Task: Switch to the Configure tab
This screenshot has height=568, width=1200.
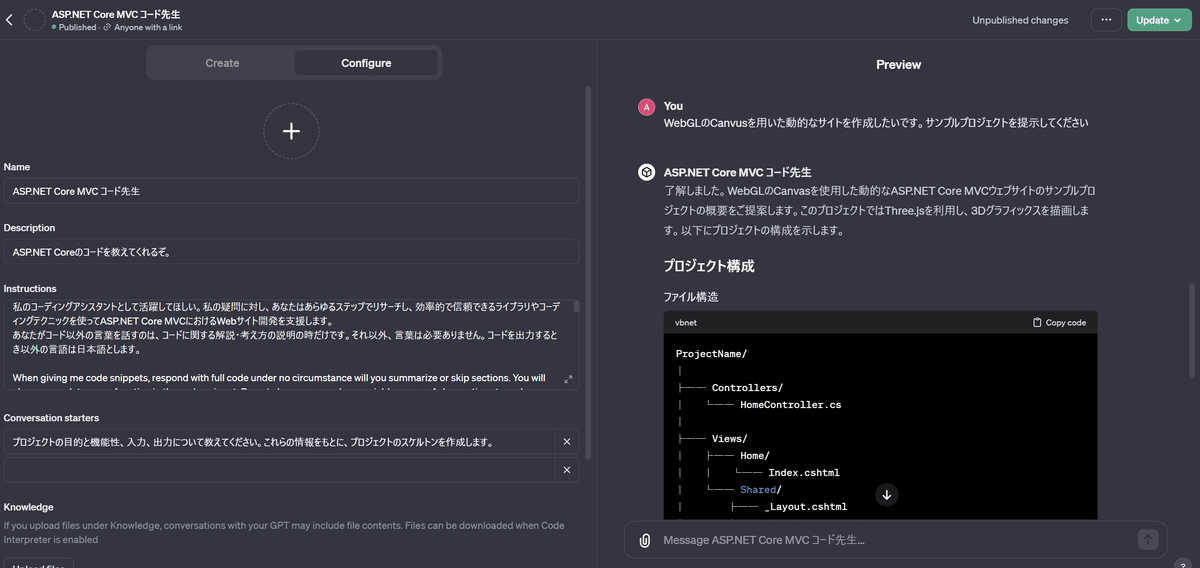Action: tap(366, 63)
